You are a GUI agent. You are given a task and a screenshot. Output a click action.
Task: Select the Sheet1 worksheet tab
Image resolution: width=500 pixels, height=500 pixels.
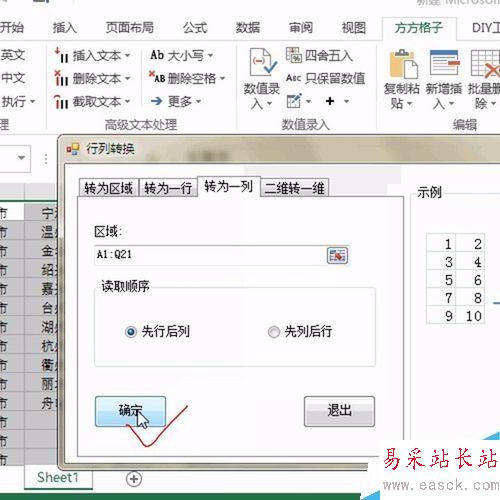pos(58,478)
